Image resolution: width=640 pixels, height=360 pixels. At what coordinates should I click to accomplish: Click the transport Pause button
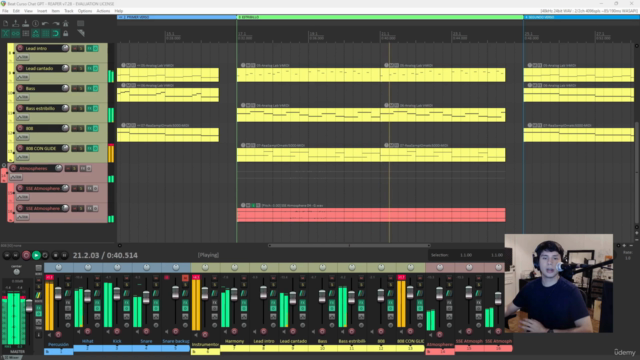(64, 255)
